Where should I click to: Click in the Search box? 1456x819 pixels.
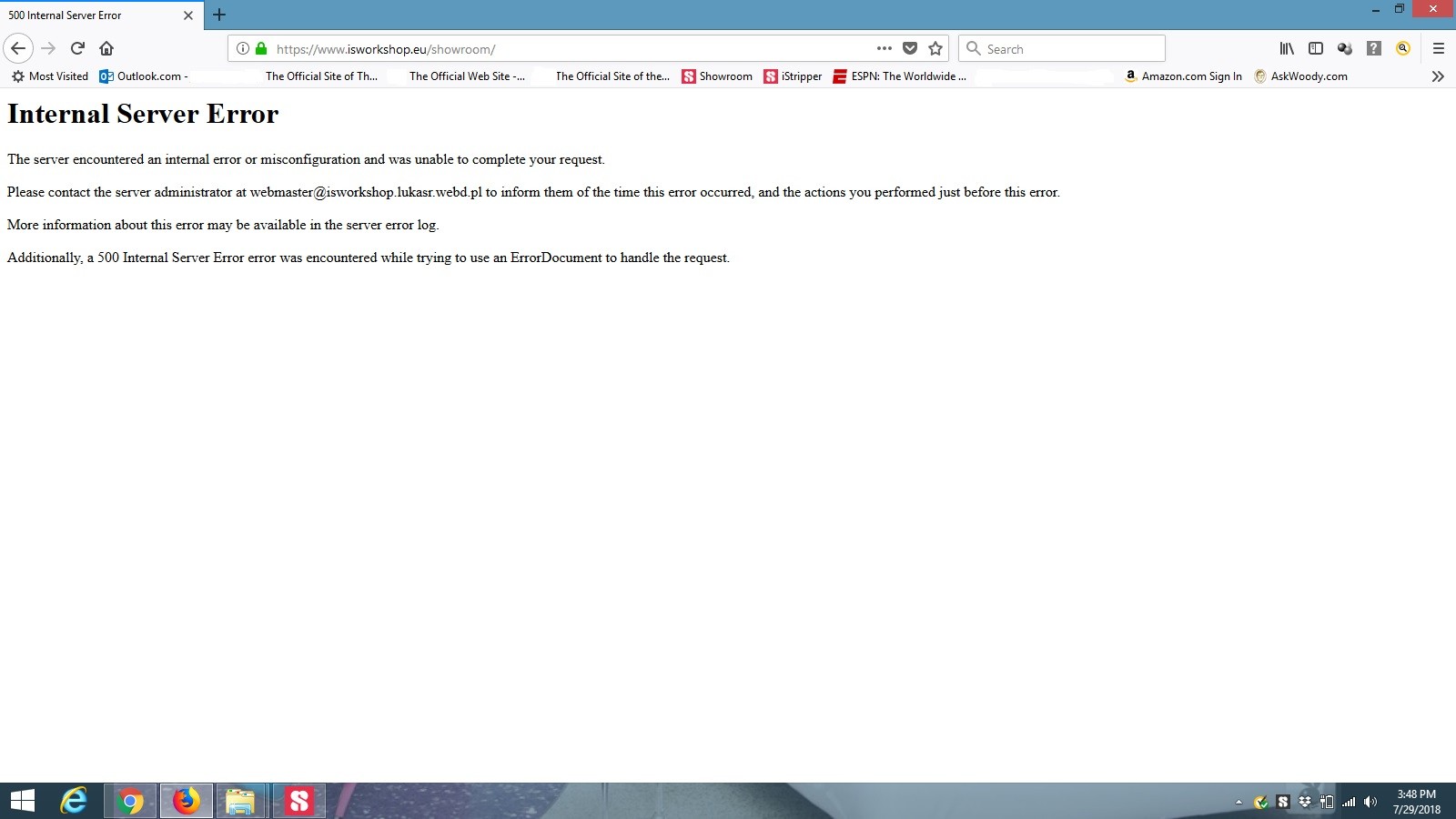tap(1069, 49)
